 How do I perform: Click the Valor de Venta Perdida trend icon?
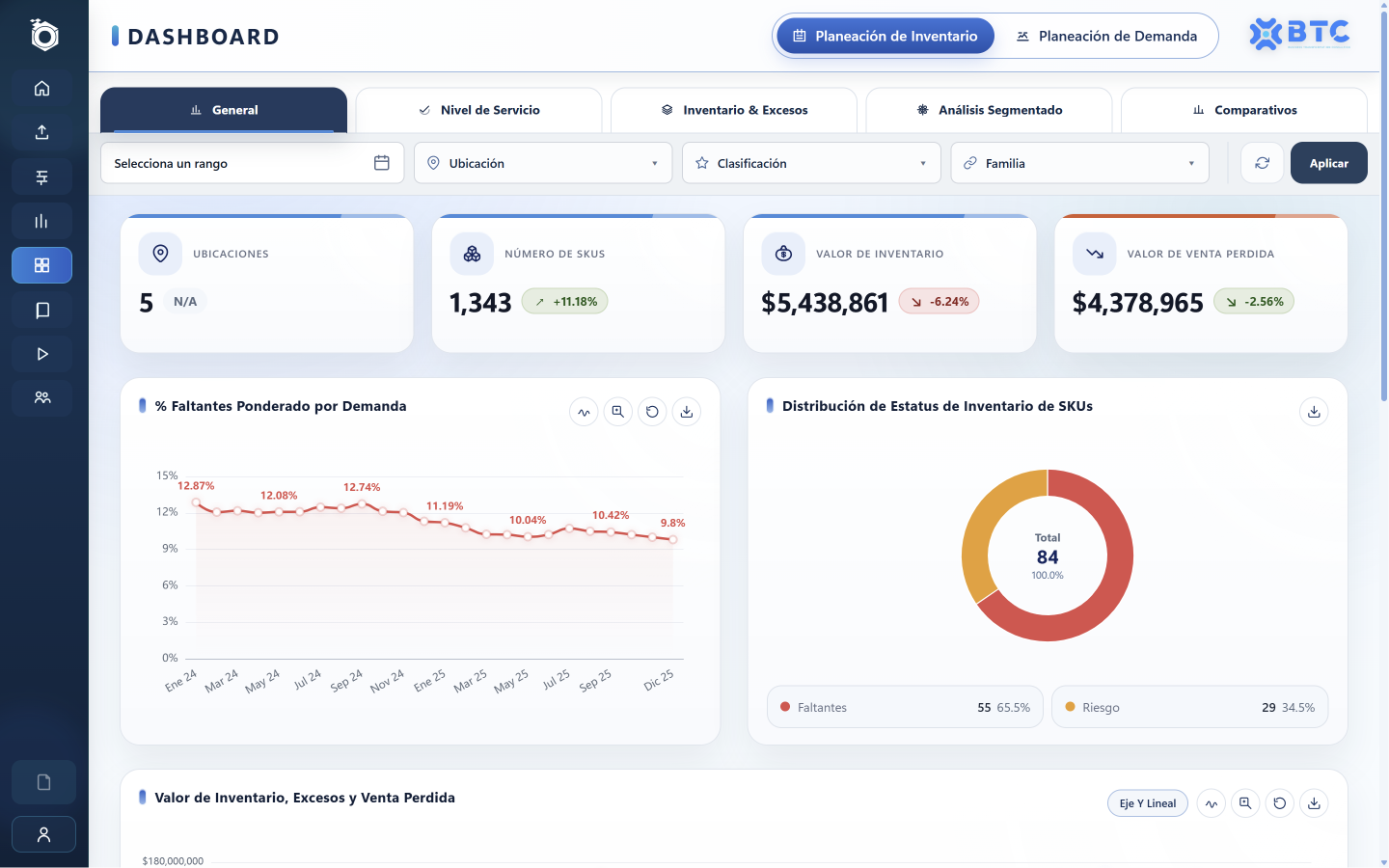[1095, 254]
